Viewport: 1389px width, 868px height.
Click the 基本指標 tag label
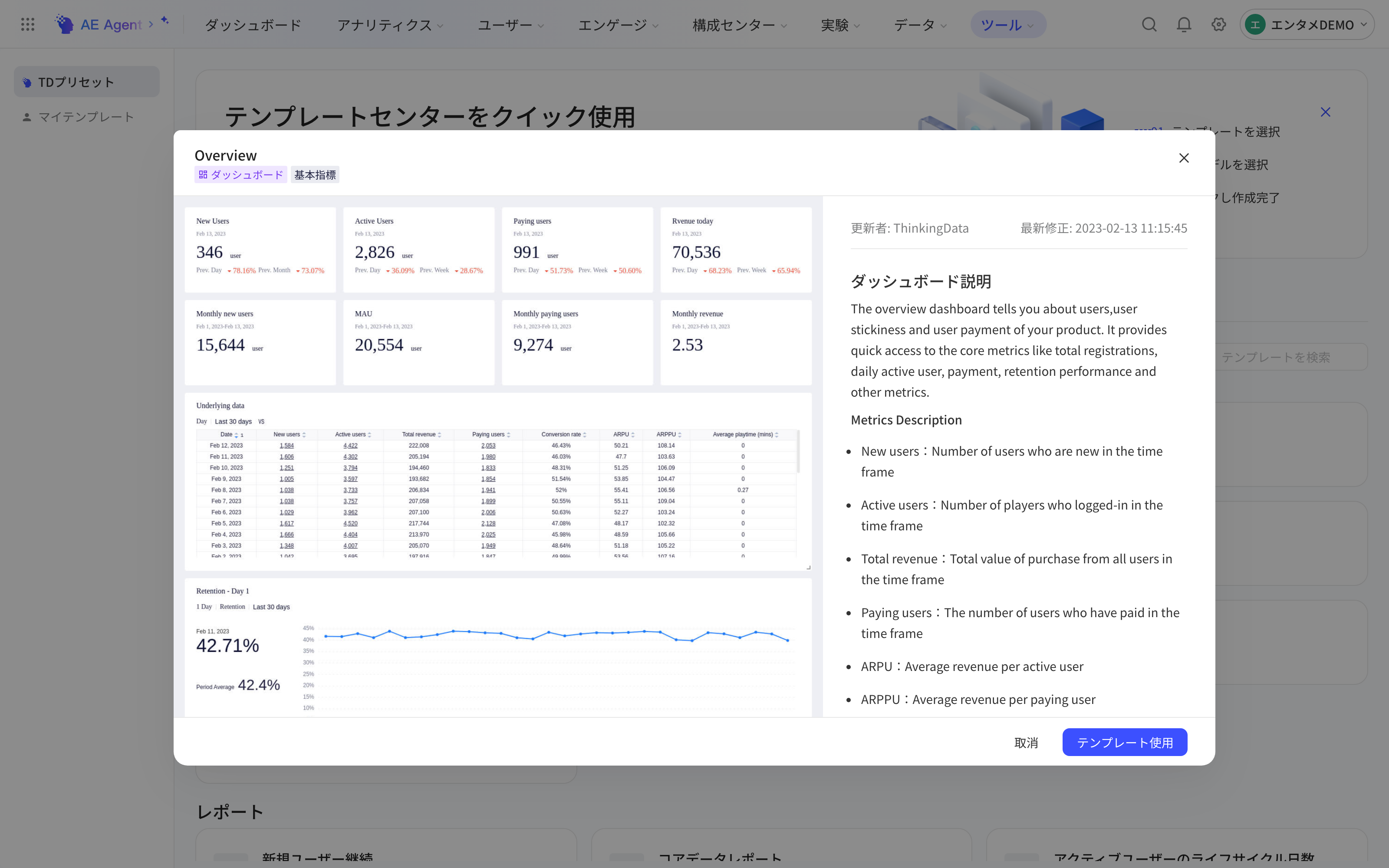pos(315,174)
